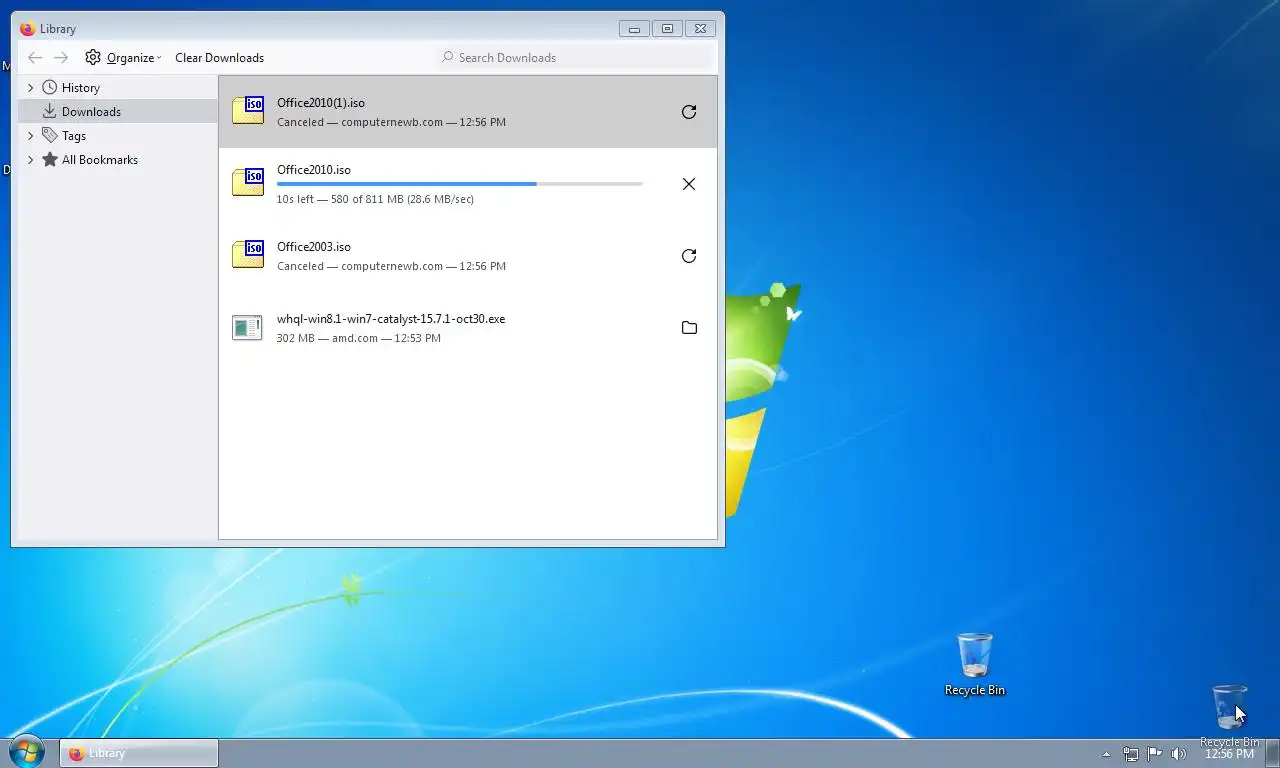Click the Search Downloads field
The image size is (1280, 768).
(x=575, y=57)
